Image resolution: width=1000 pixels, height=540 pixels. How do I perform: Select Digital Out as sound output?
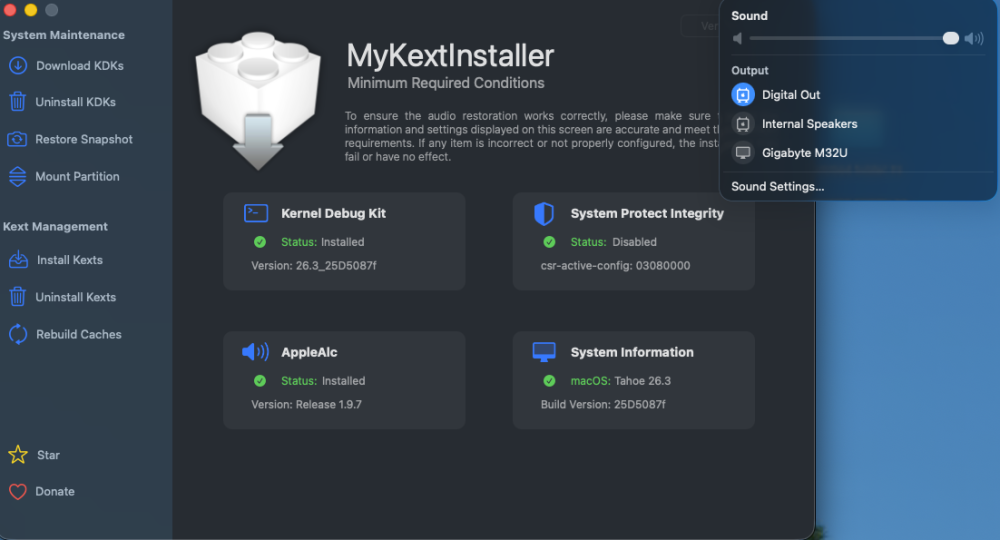click(791, 95)
